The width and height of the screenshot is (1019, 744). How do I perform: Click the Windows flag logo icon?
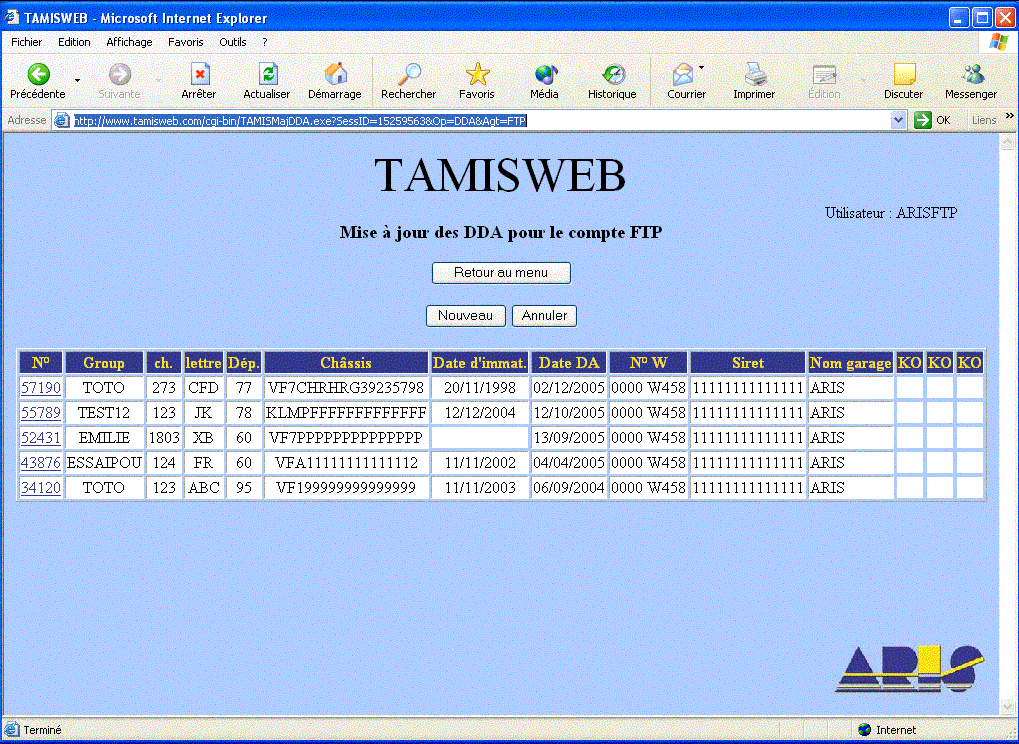click(998, 42)
